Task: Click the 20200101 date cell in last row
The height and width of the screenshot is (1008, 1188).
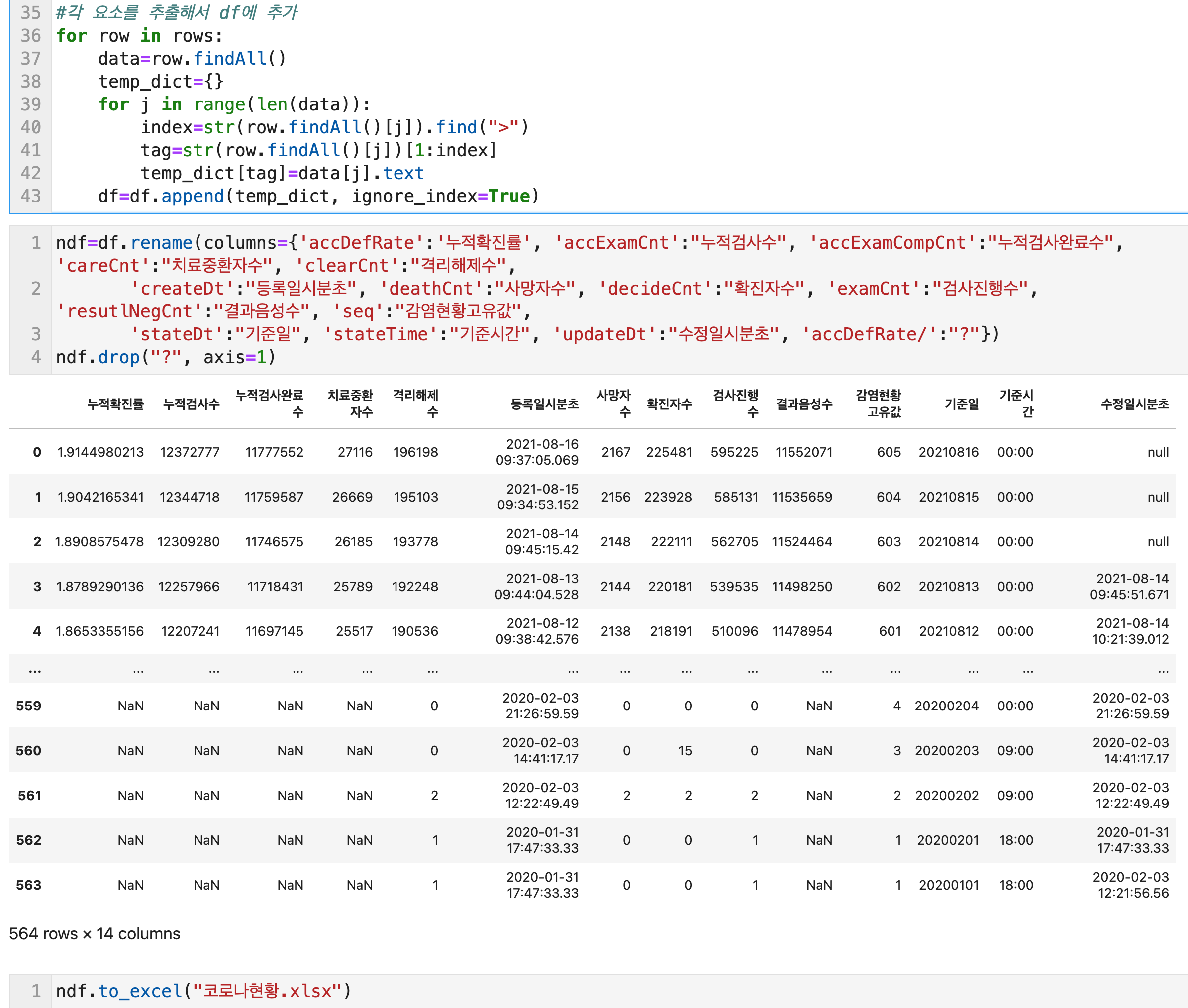Action: pos(948,885)
